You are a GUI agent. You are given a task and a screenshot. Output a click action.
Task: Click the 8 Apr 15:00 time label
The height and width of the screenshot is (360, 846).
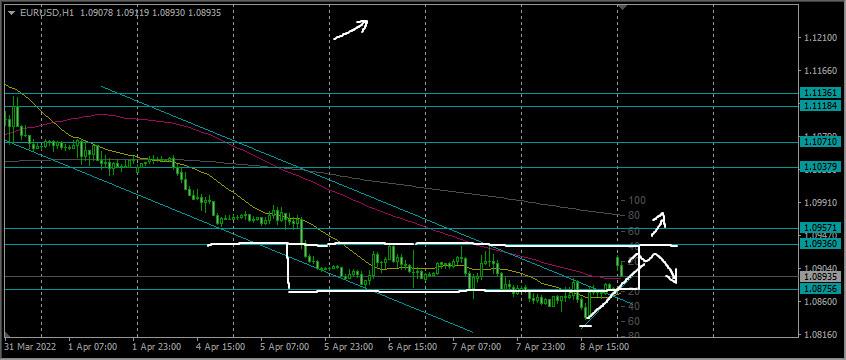click(604, 346)
